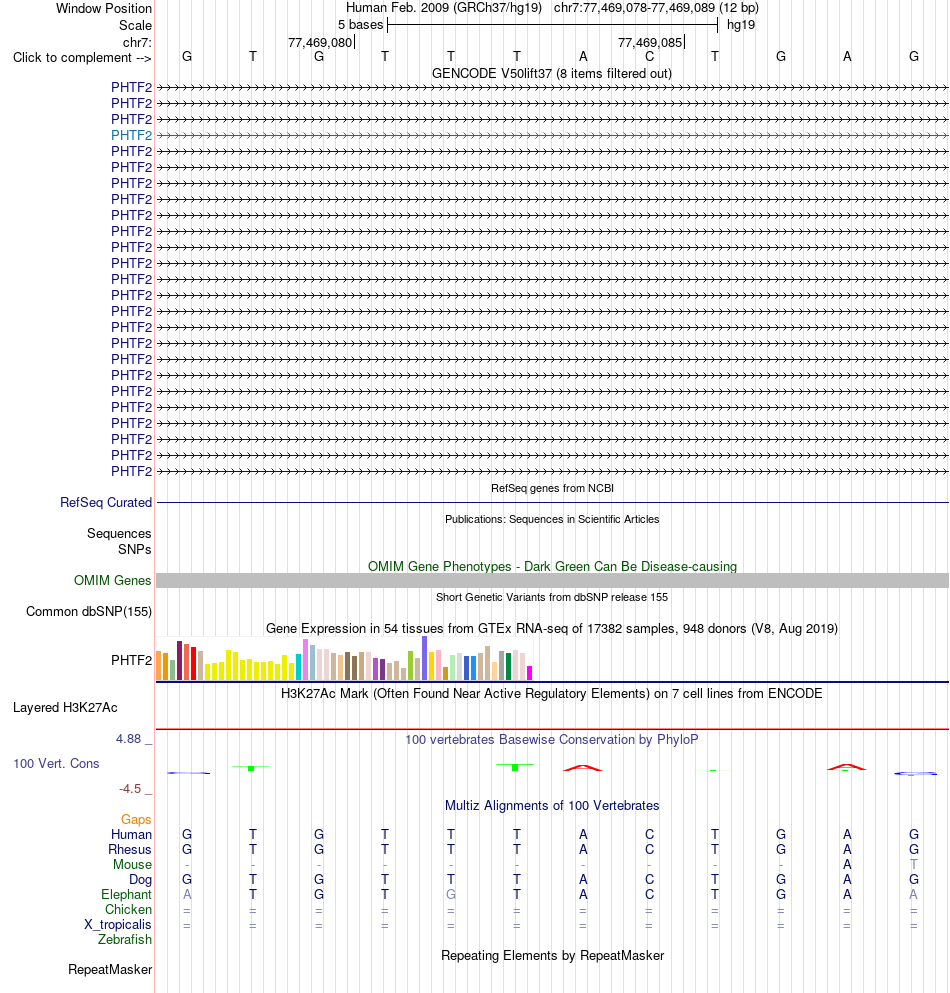Viewport: 950px width, 993px height.
Task: Open the OMIM Genes track label
Action: pos(112,580)
